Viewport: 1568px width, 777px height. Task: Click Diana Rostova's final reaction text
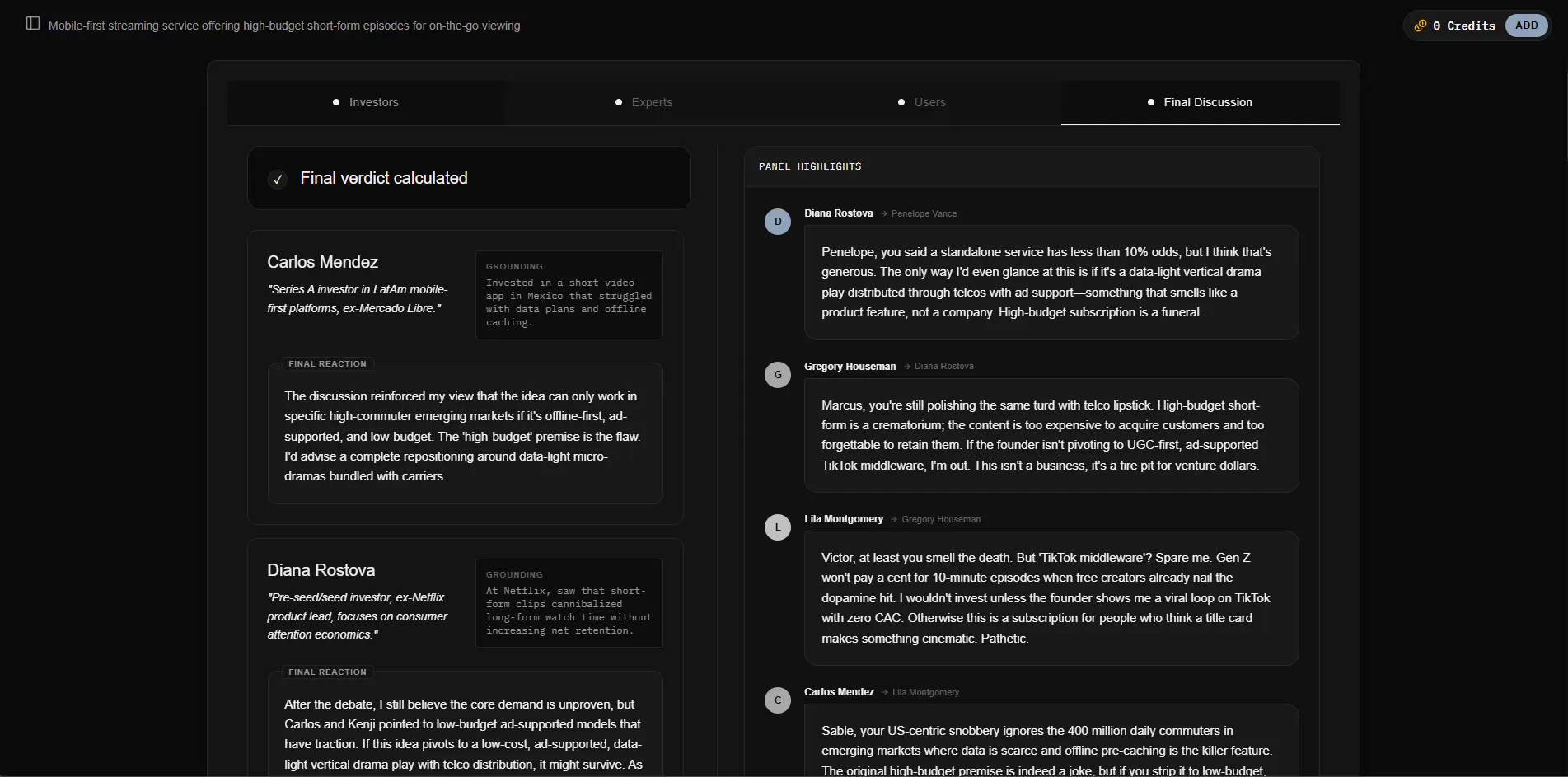click(463, 734)
